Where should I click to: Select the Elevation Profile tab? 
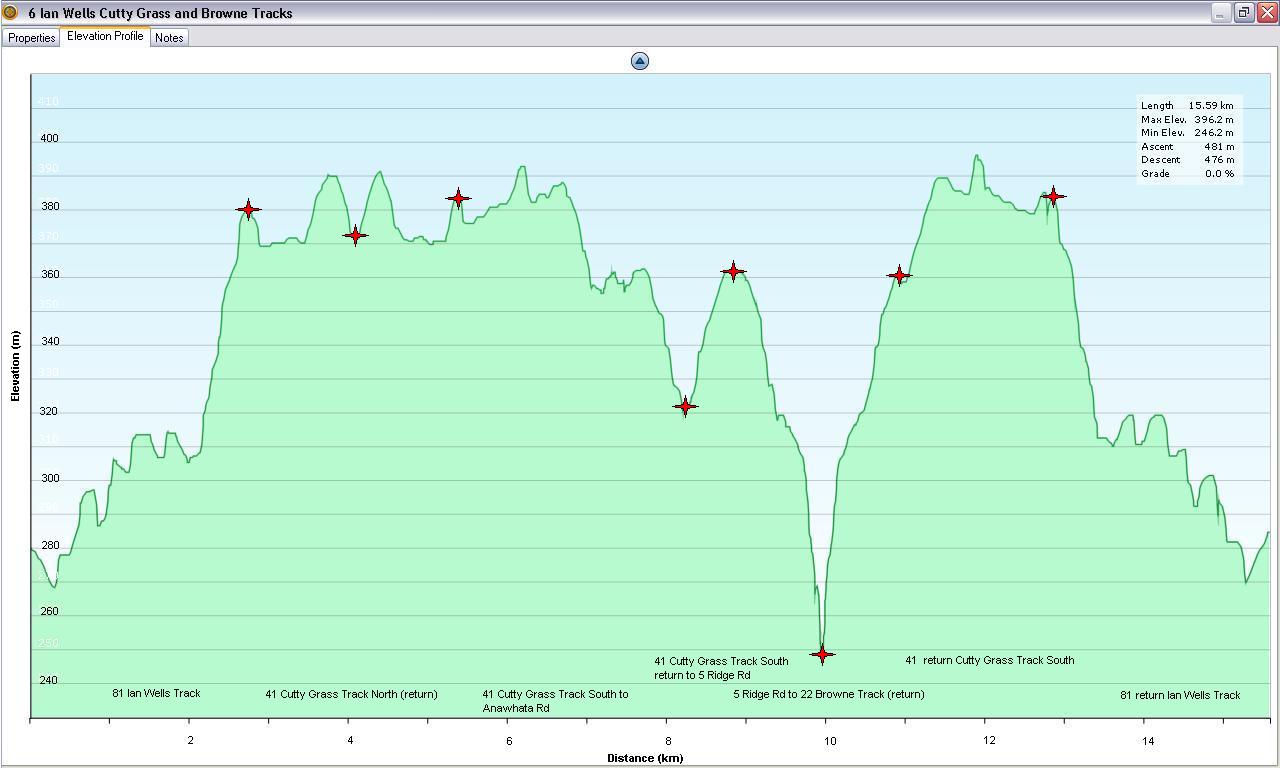click(104, 36)
